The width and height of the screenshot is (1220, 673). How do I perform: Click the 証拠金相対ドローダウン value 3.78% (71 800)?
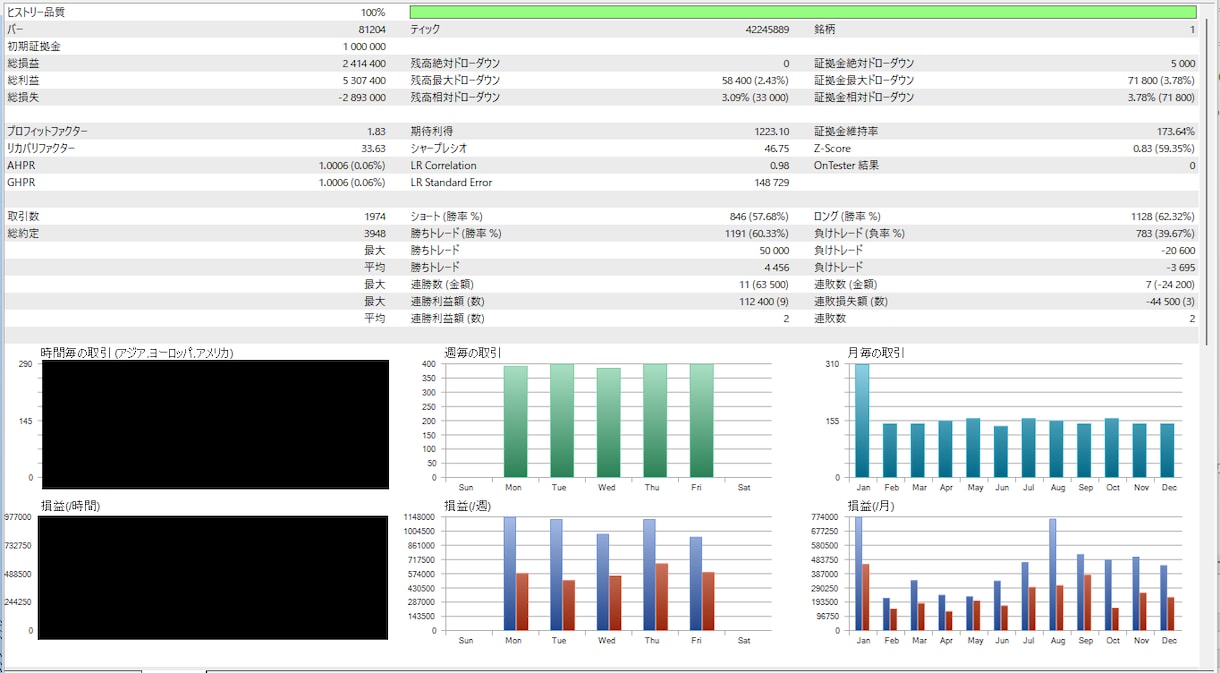[x=1161, y=97]
